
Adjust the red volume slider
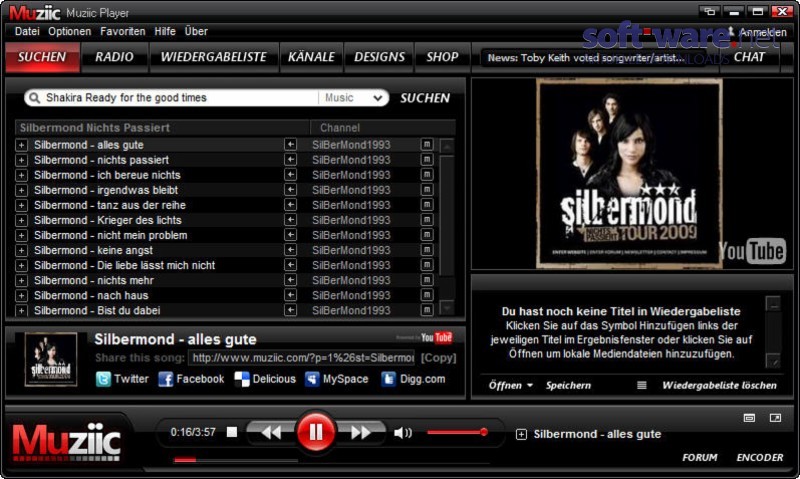457,433
